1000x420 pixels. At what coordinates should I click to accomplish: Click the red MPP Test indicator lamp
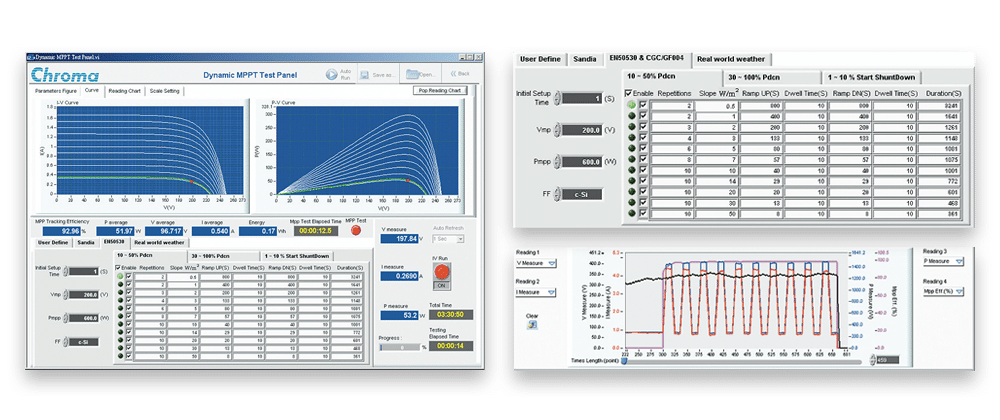coord(356,231)
